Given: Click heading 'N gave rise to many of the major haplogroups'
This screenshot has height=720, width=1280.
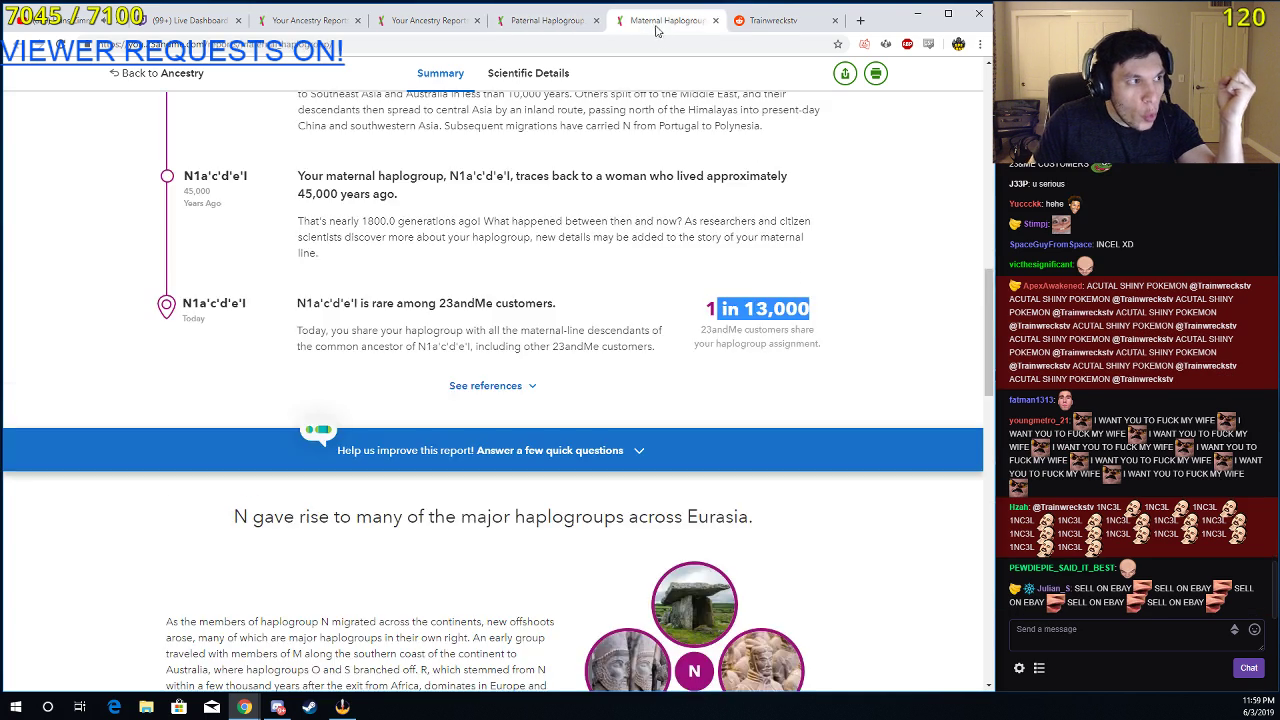Looking at the screenshot, I should (493, 517).
